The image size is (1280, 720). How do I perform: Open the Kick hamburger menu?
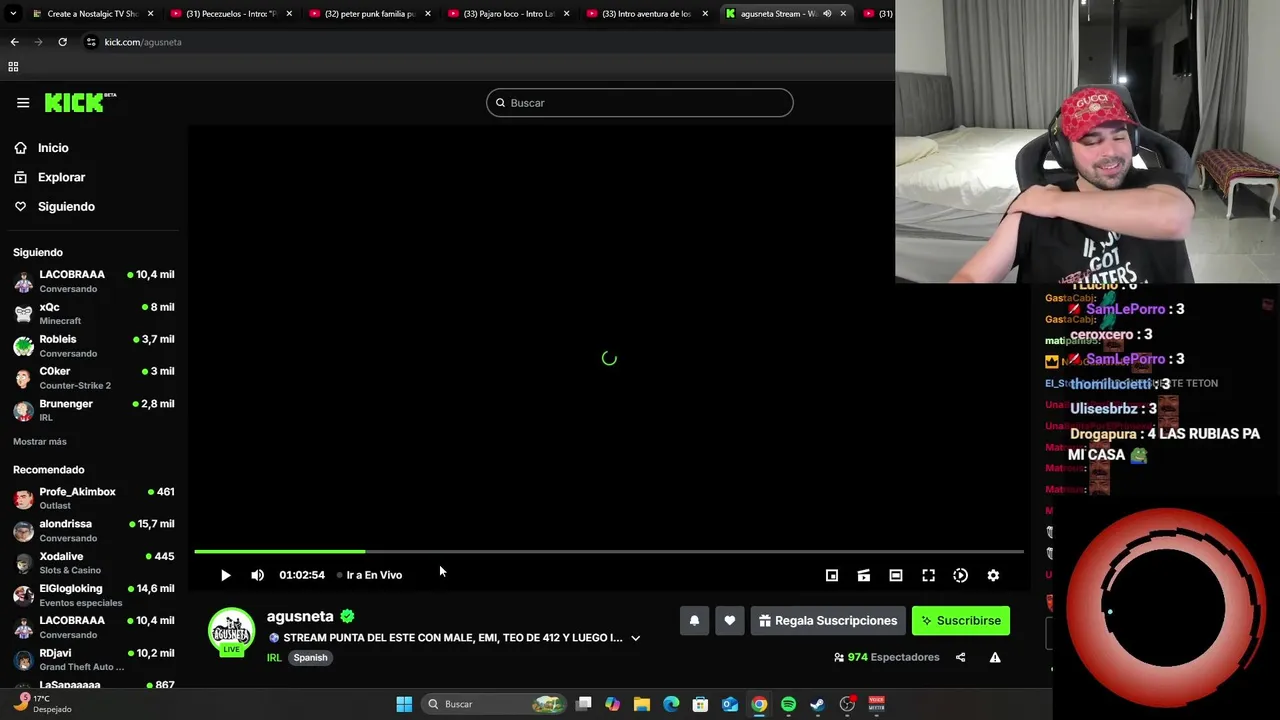click(23, 103)
